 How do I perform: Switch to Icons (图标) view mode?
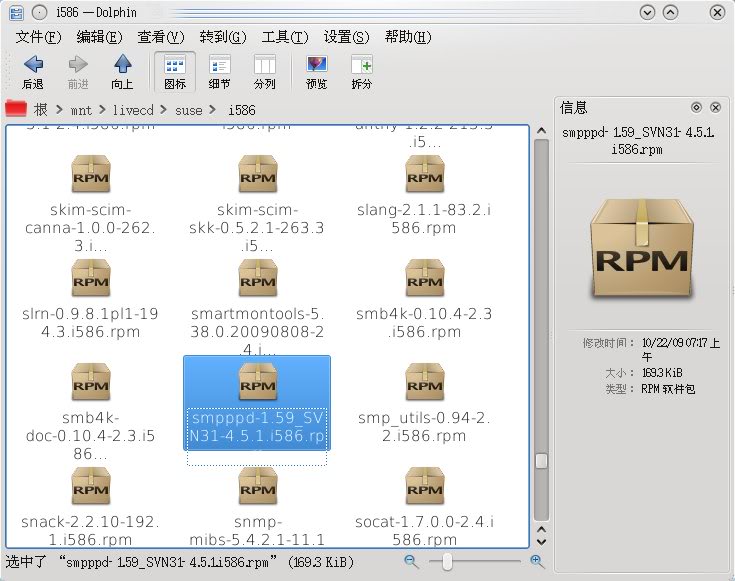tap(175, 65)
